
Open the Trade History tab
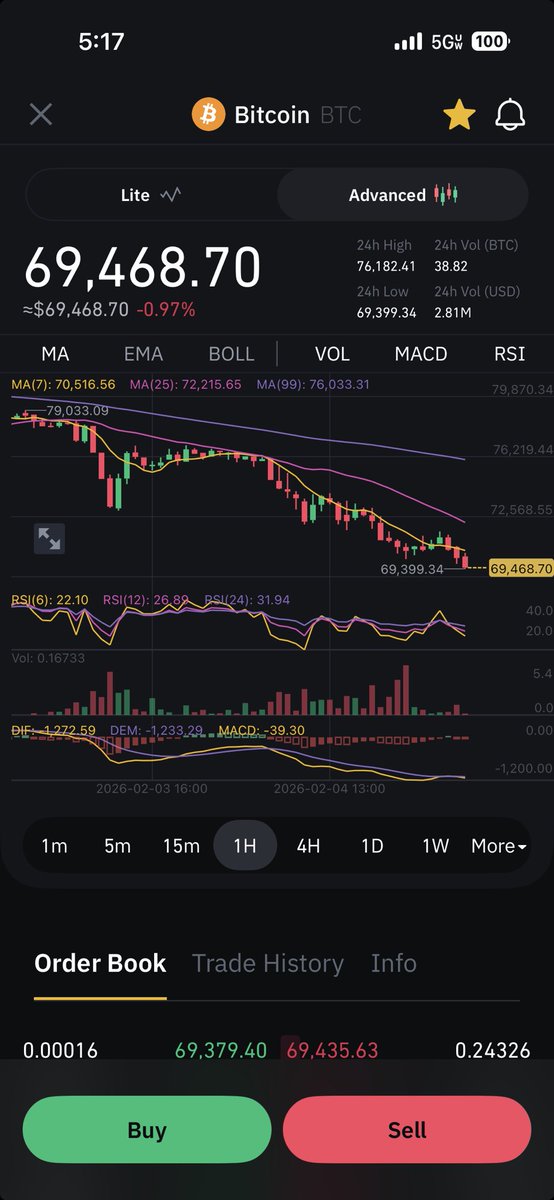(267, 963)
